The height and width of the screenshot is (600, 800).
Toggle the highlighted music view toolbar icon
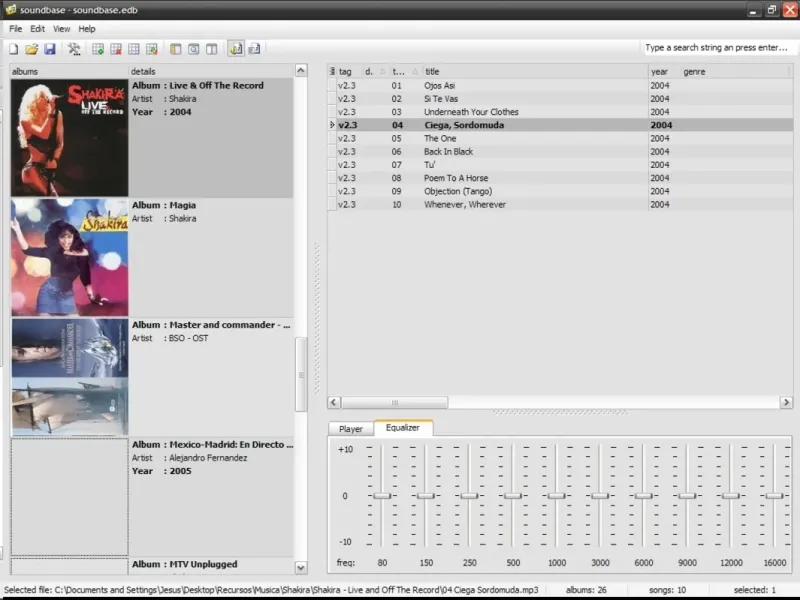(x=236, y=49)
